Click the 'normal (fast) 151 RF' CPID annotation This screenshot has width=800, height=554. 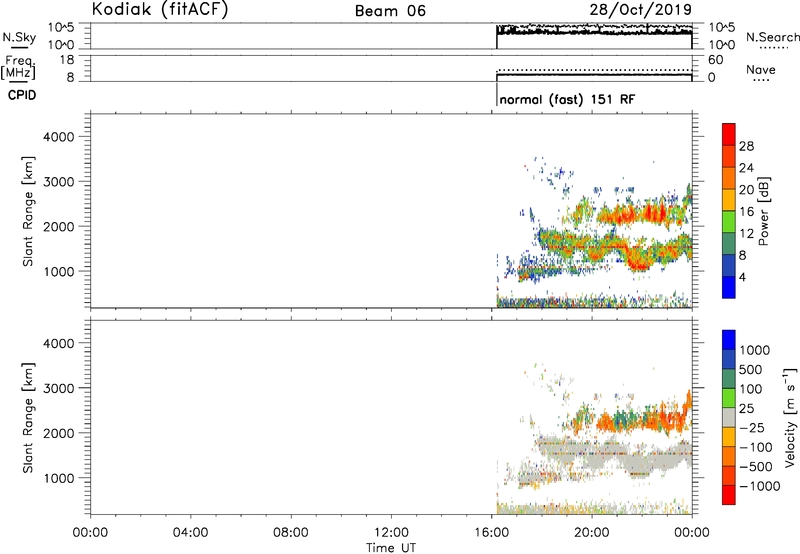point(568,99)
